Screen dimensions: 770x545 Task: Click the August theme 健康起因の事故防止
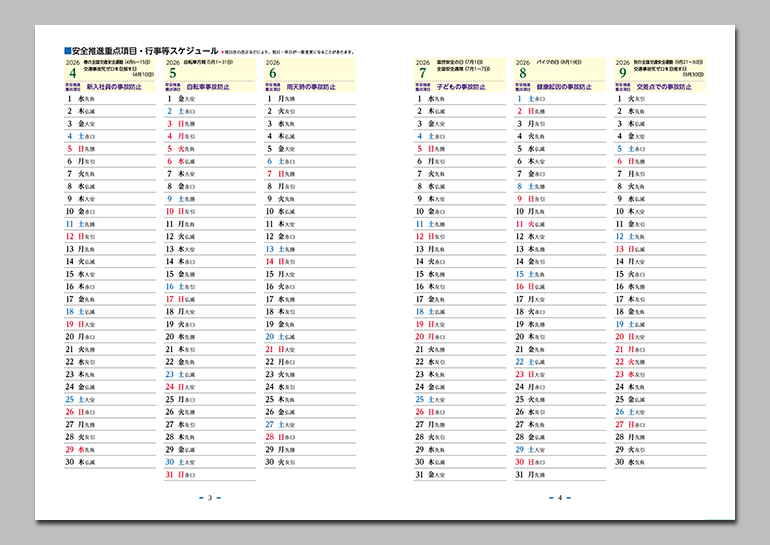point(564,87)
